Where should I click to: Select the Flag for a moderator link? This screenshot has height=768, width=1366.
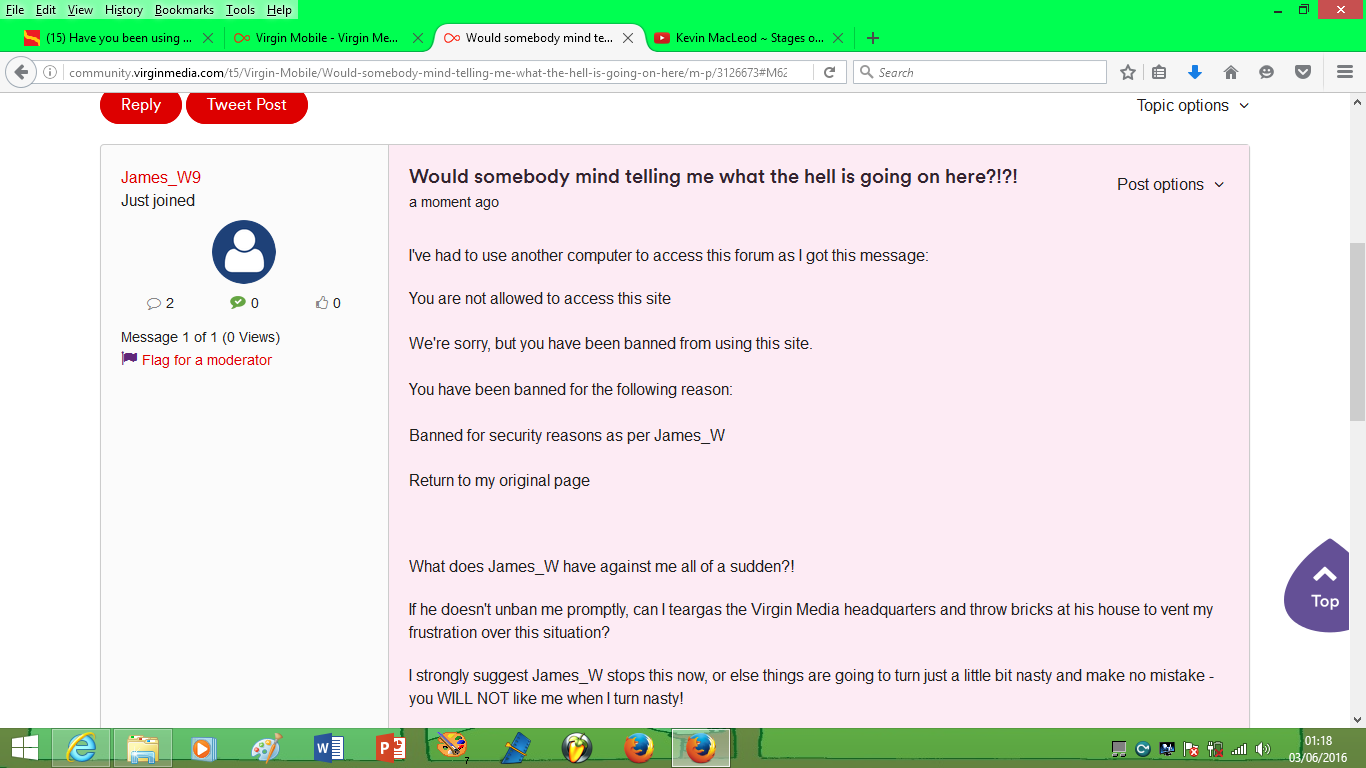(x=205, y=360)
